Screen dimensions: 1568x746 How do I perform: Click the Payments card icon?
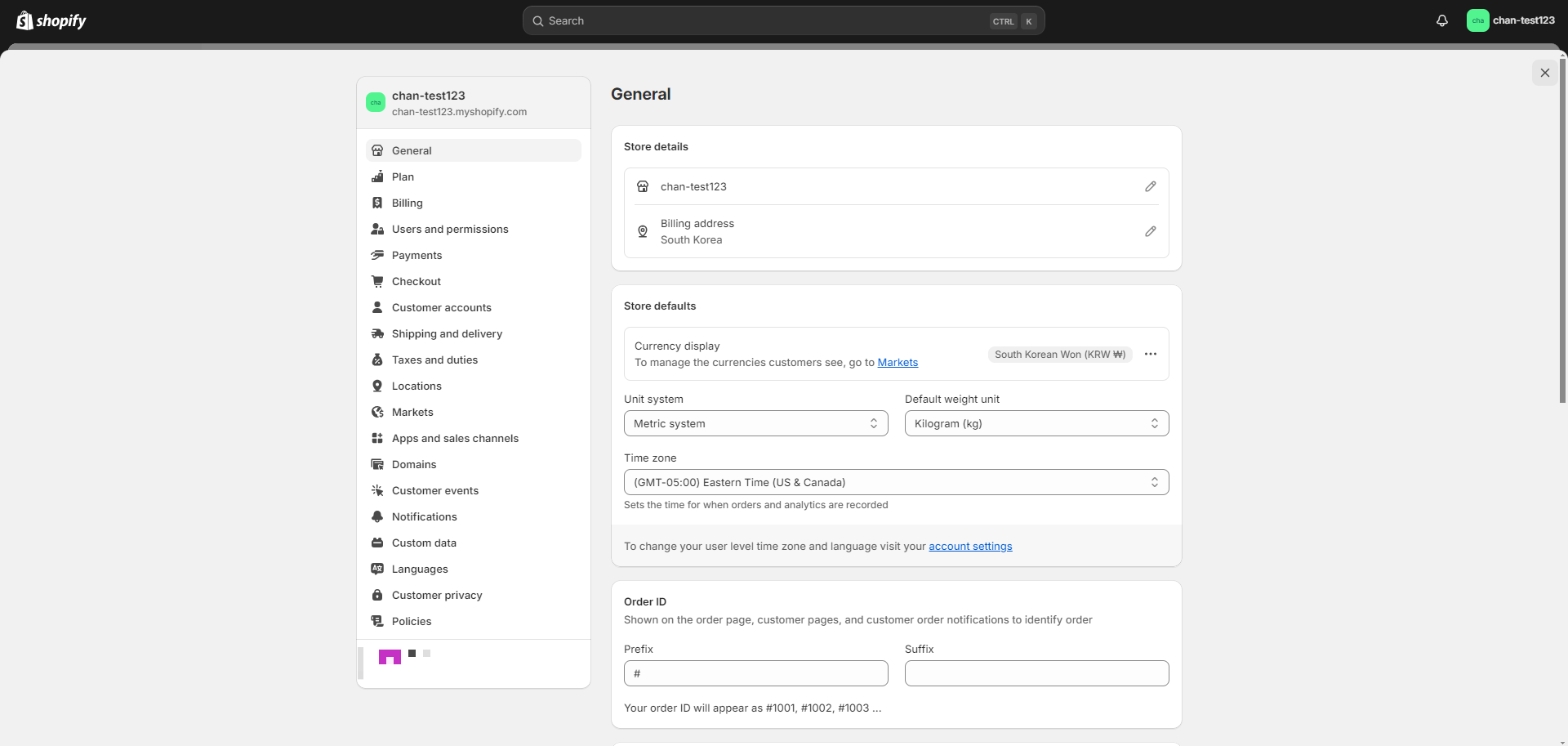pyautogui.click(x=377, y=255)
